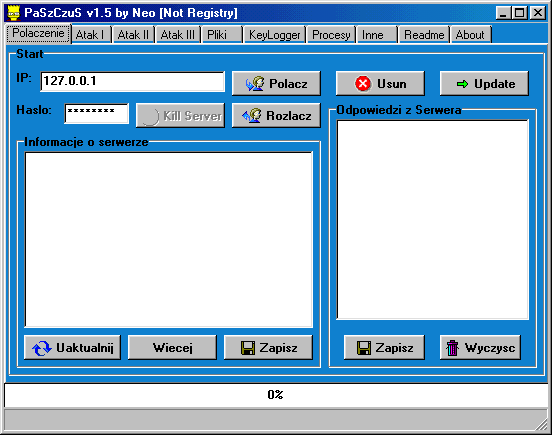This screenshot has height=435, width=552.
Task: Click the IP address input field
Action: click(132, 81)
